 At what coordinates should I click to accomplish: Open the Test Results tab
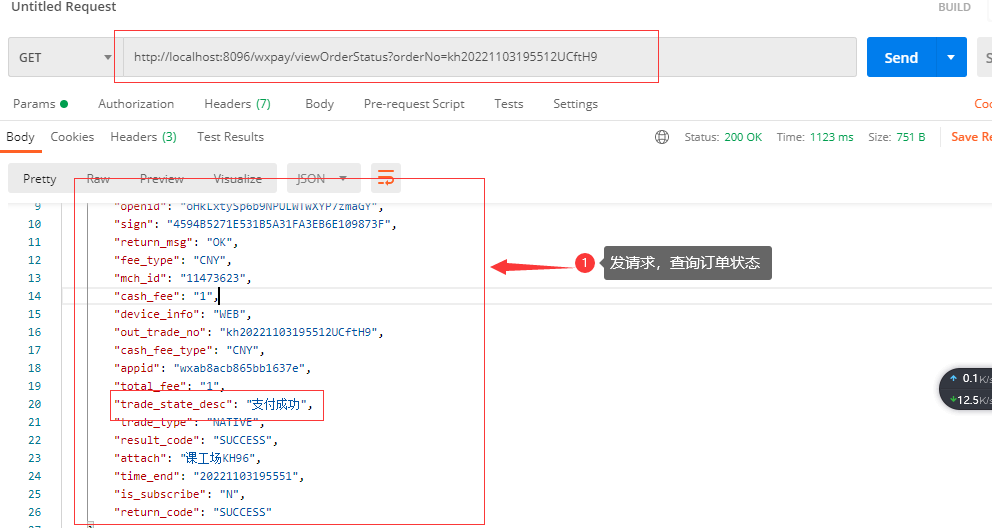click(230, 137)
